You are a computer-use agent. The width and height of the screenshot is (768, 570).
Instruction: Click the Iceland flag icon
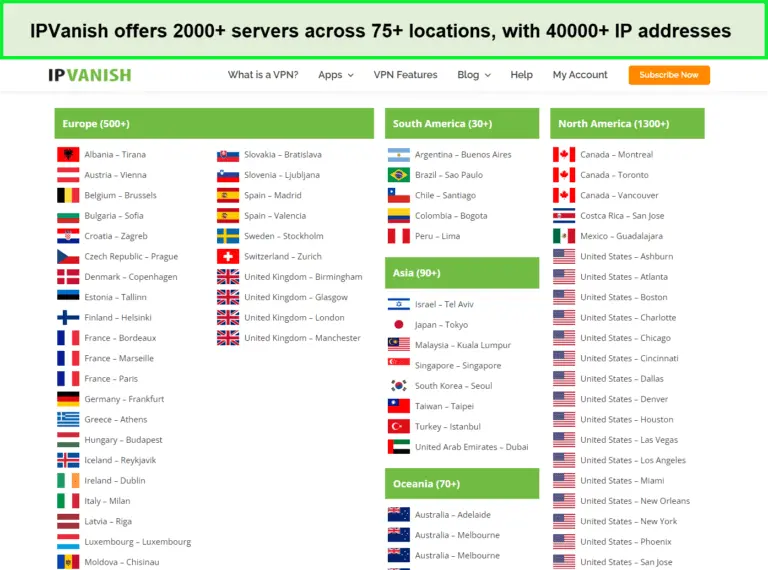click(68, 460)
